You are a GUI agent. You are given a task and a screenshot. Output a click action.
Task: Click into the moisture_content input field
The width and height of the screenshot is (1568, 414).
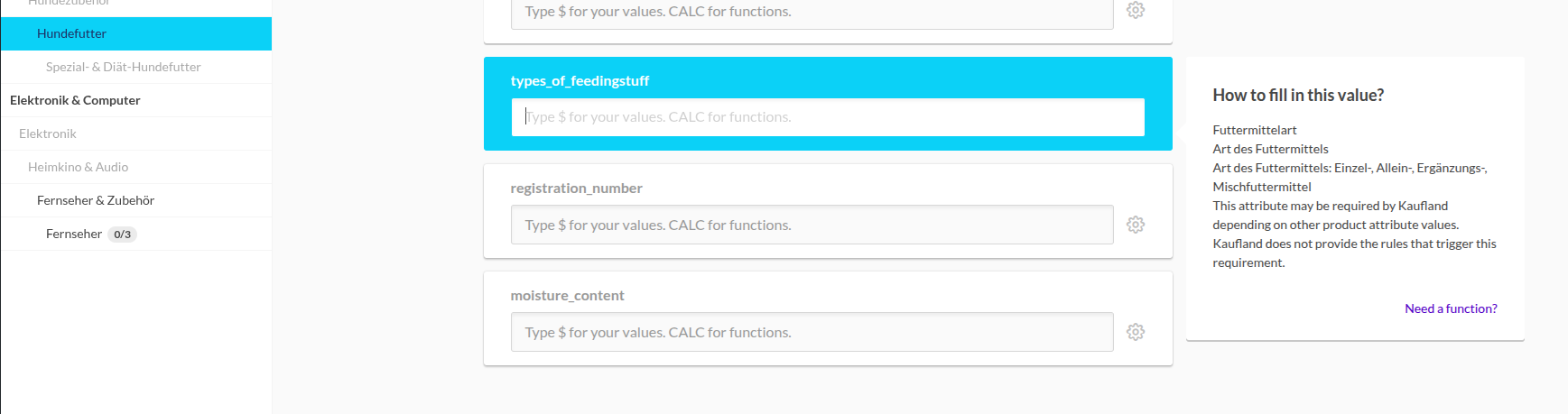coord(812,332)
